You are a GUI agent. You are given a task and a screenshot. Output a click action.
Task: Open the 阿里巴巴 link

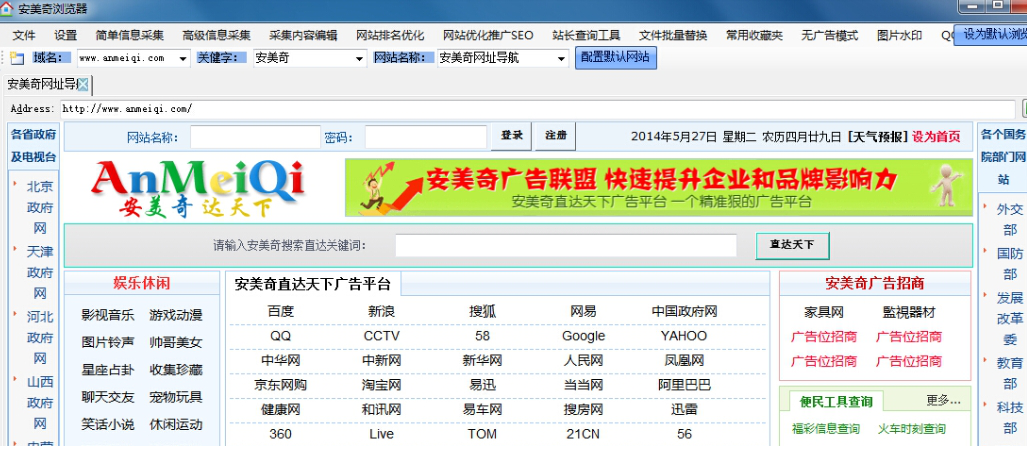(x=684, y=385)
